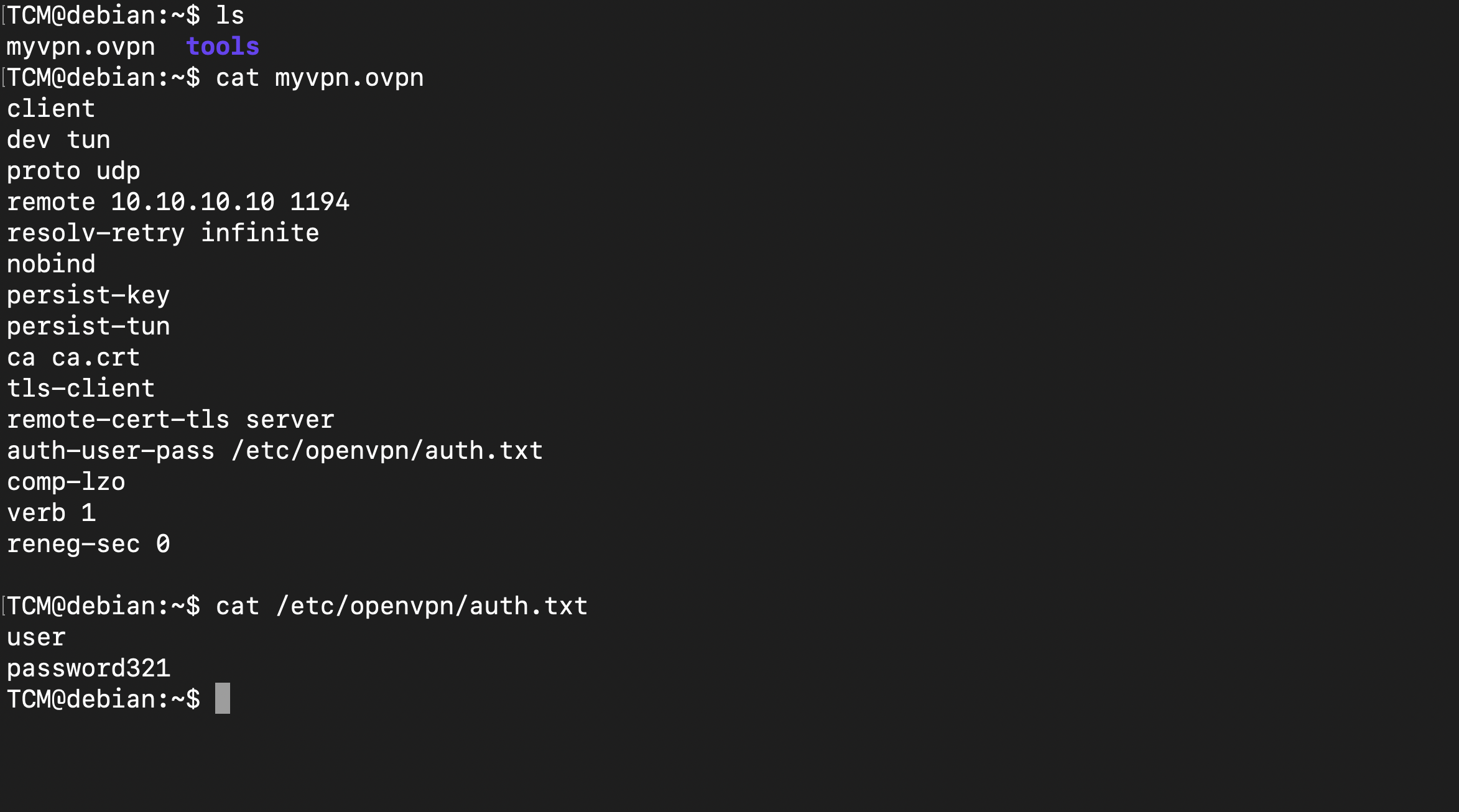Click the 'password321' text
Viewport: 1459px width, 812px height.
point(88,670)
